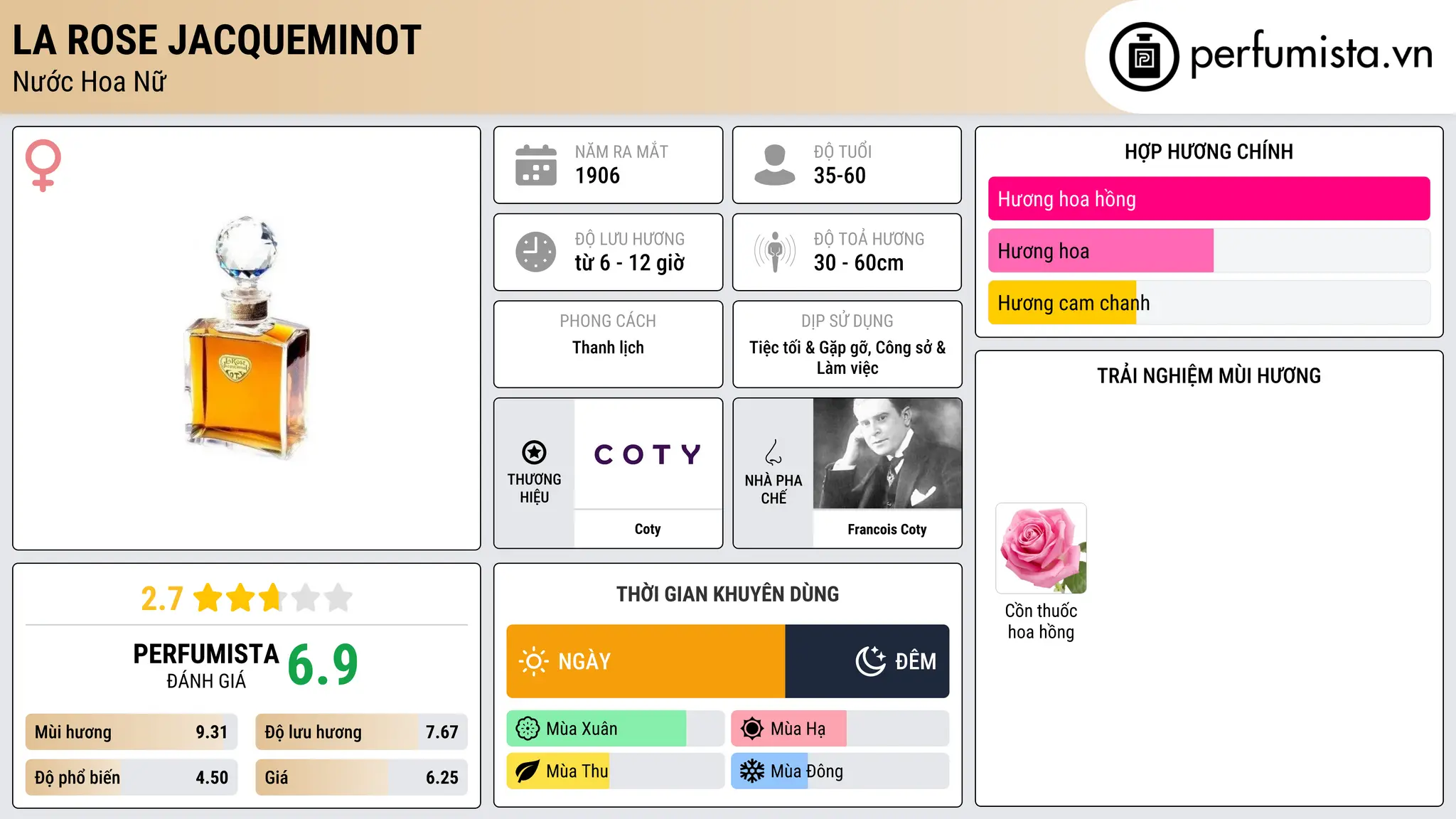The width and height of the screenshot is (1456, 819).
Task: Click the Mùa Xuân season bar
Action: [616, 729]
